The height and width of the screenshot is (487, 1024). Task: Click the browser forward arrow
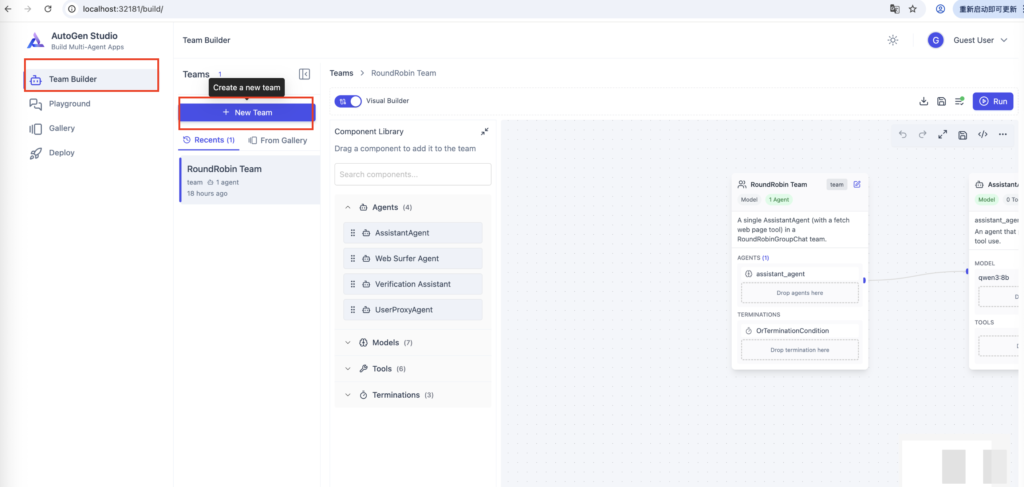27,9
